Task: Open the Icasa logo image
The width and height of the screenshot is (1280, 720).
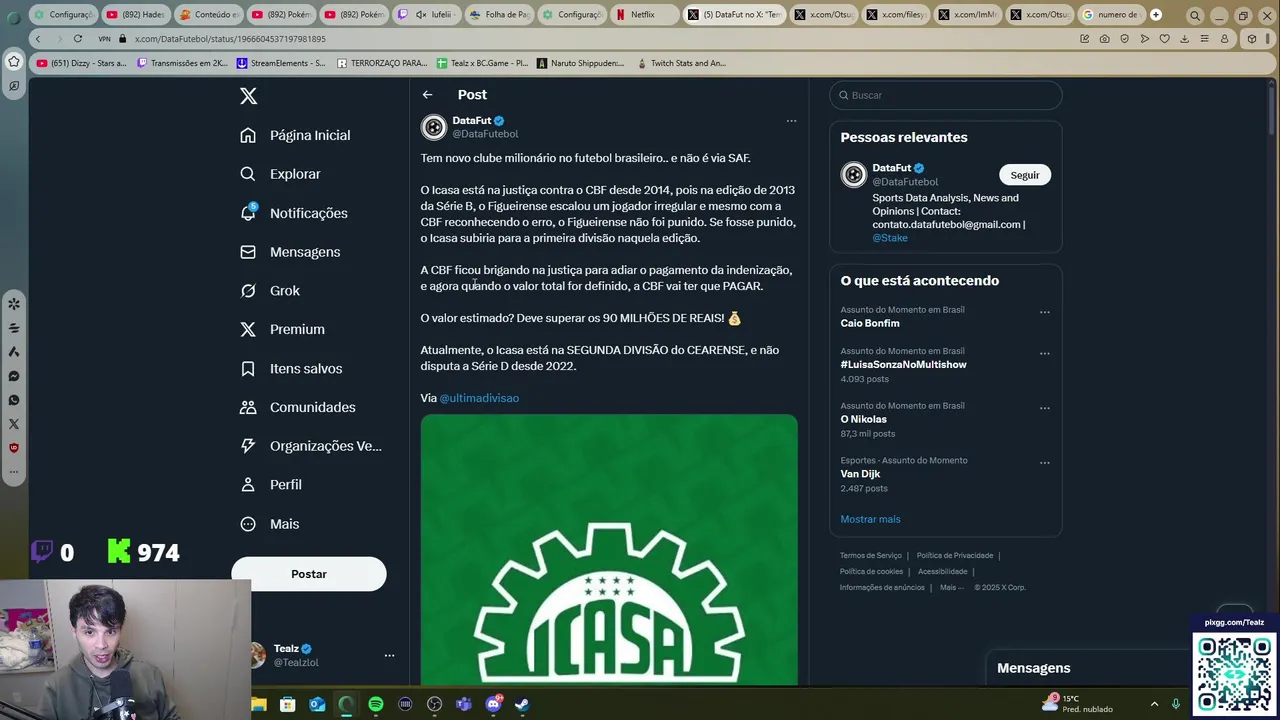Action: (609, 550)
